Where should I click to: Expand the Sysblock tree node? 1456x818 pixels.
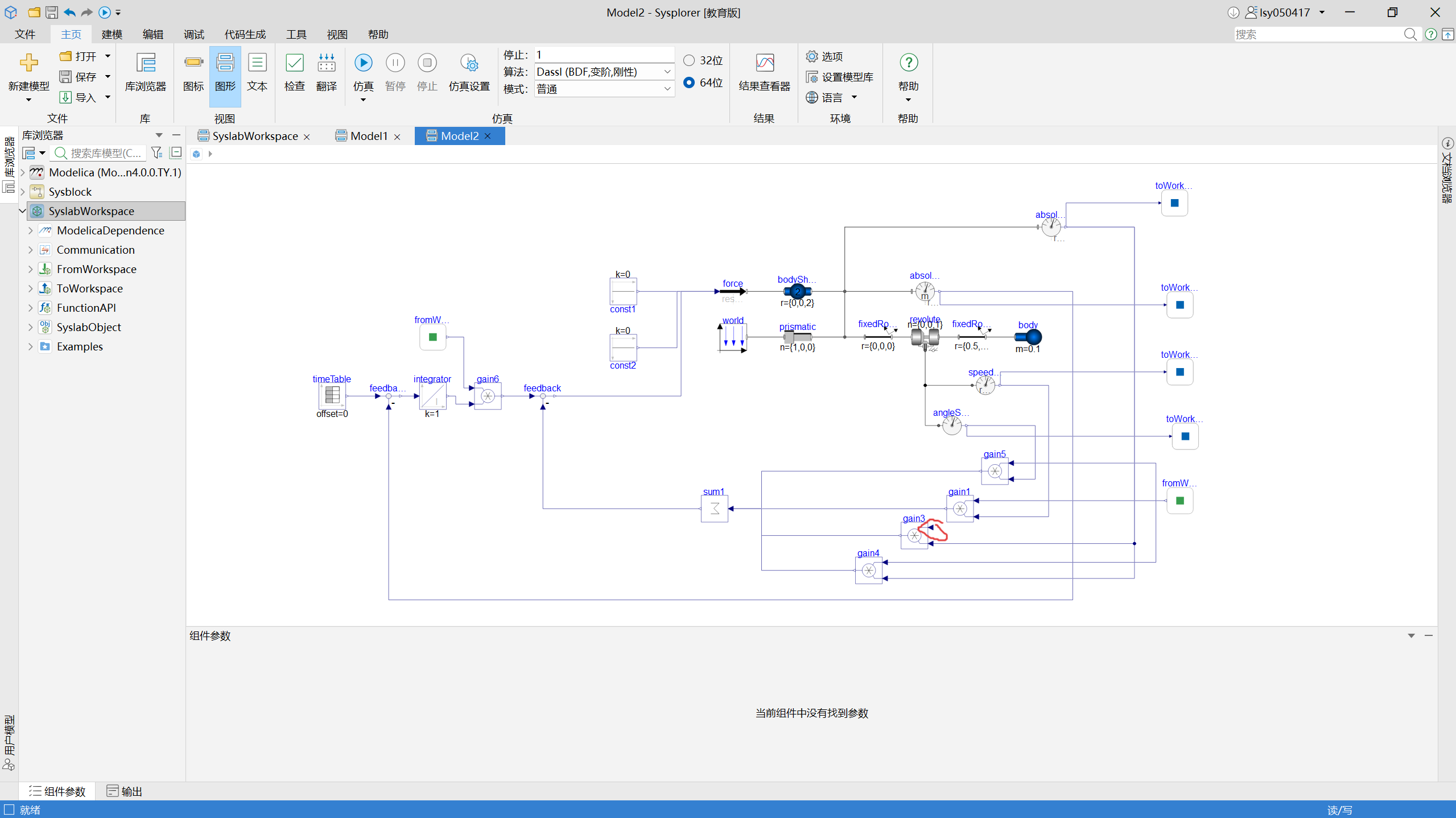(23, 192)
